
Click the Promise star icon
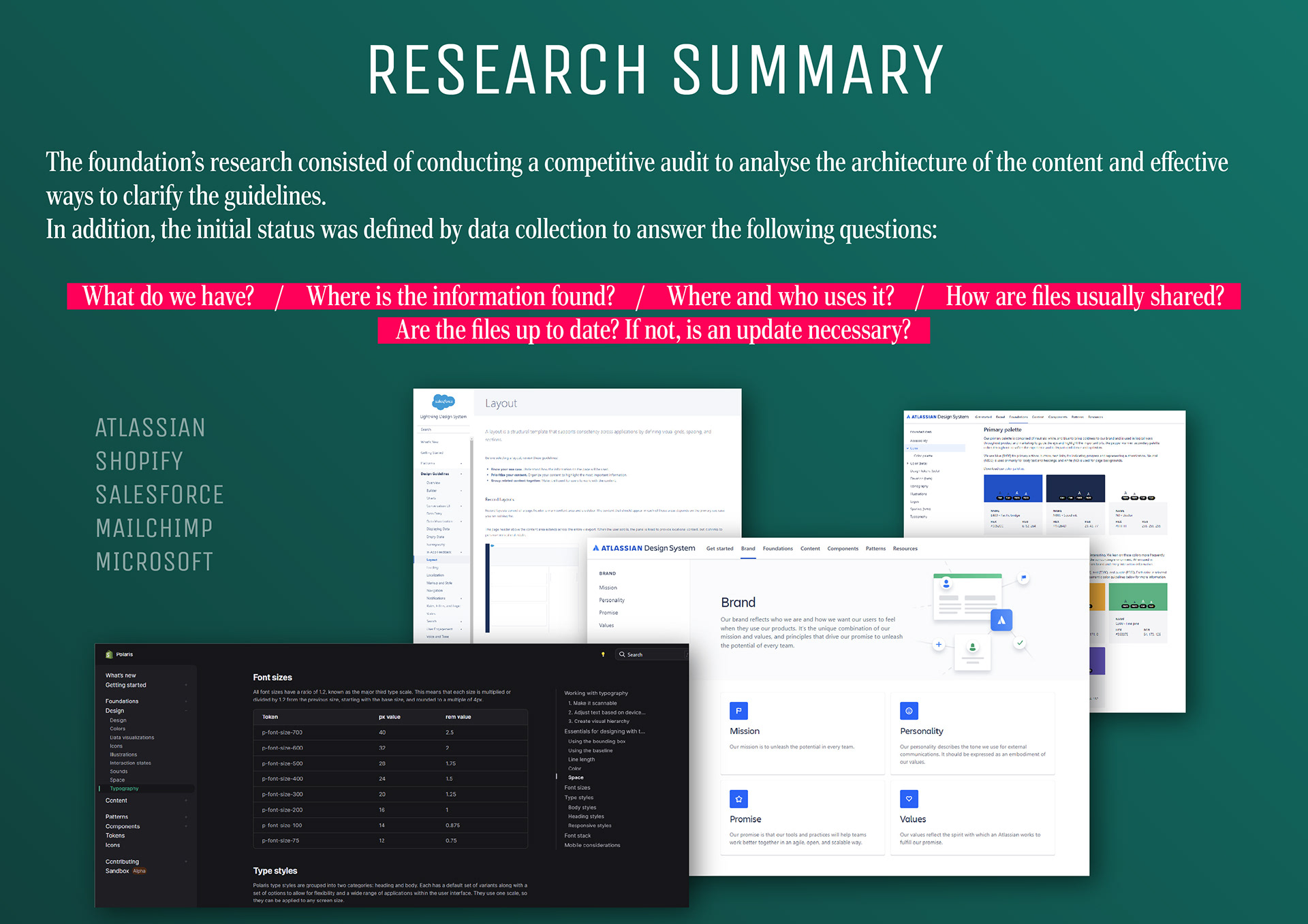(x=738, y=799)
